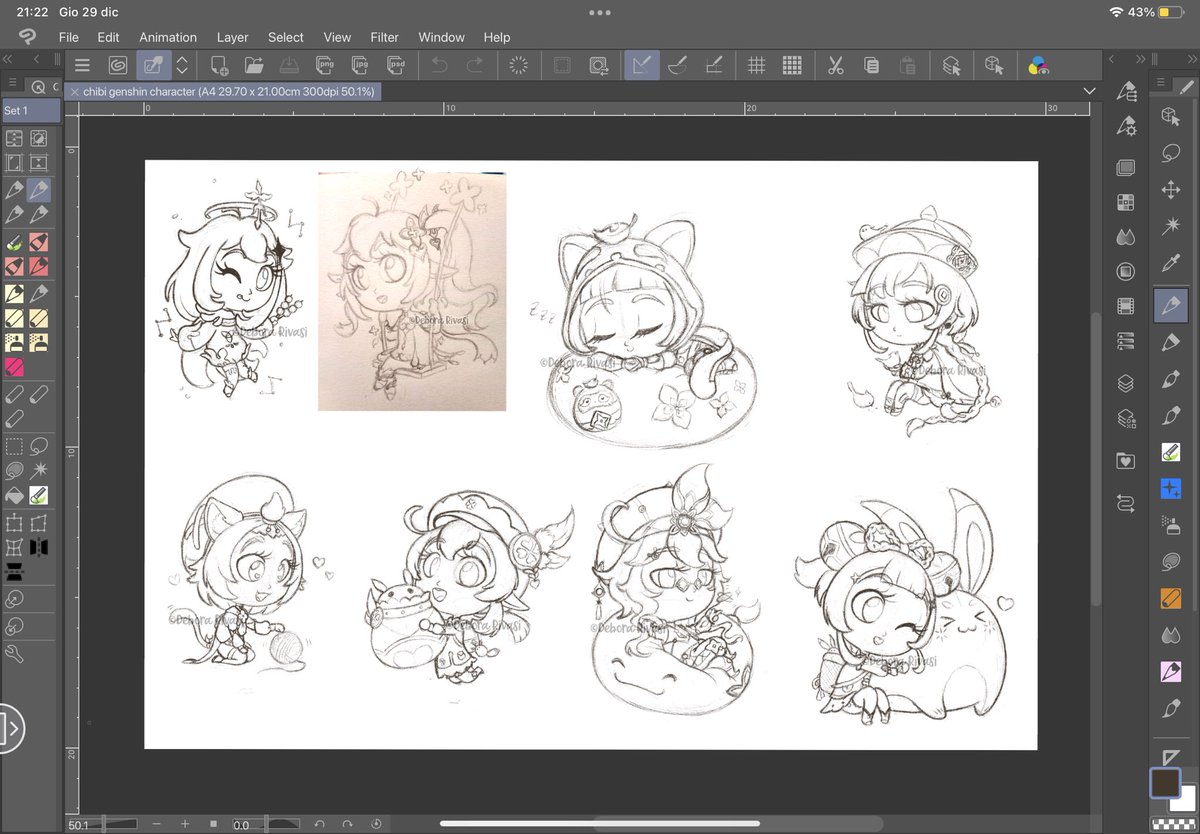Image resolution: width=1200 pixels, height=834 pixels.
Task: Undo the last action
Action: pos(439,66)
